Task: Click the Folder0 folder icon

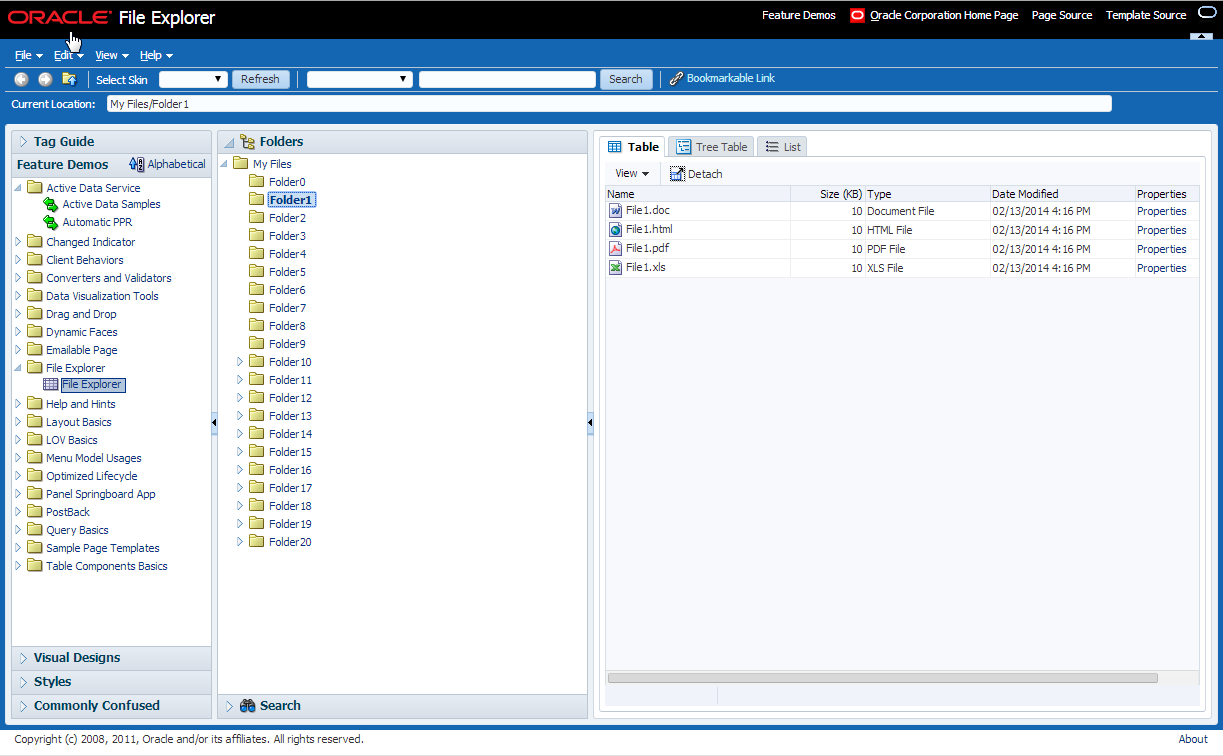Action: (x=257, y=182)
